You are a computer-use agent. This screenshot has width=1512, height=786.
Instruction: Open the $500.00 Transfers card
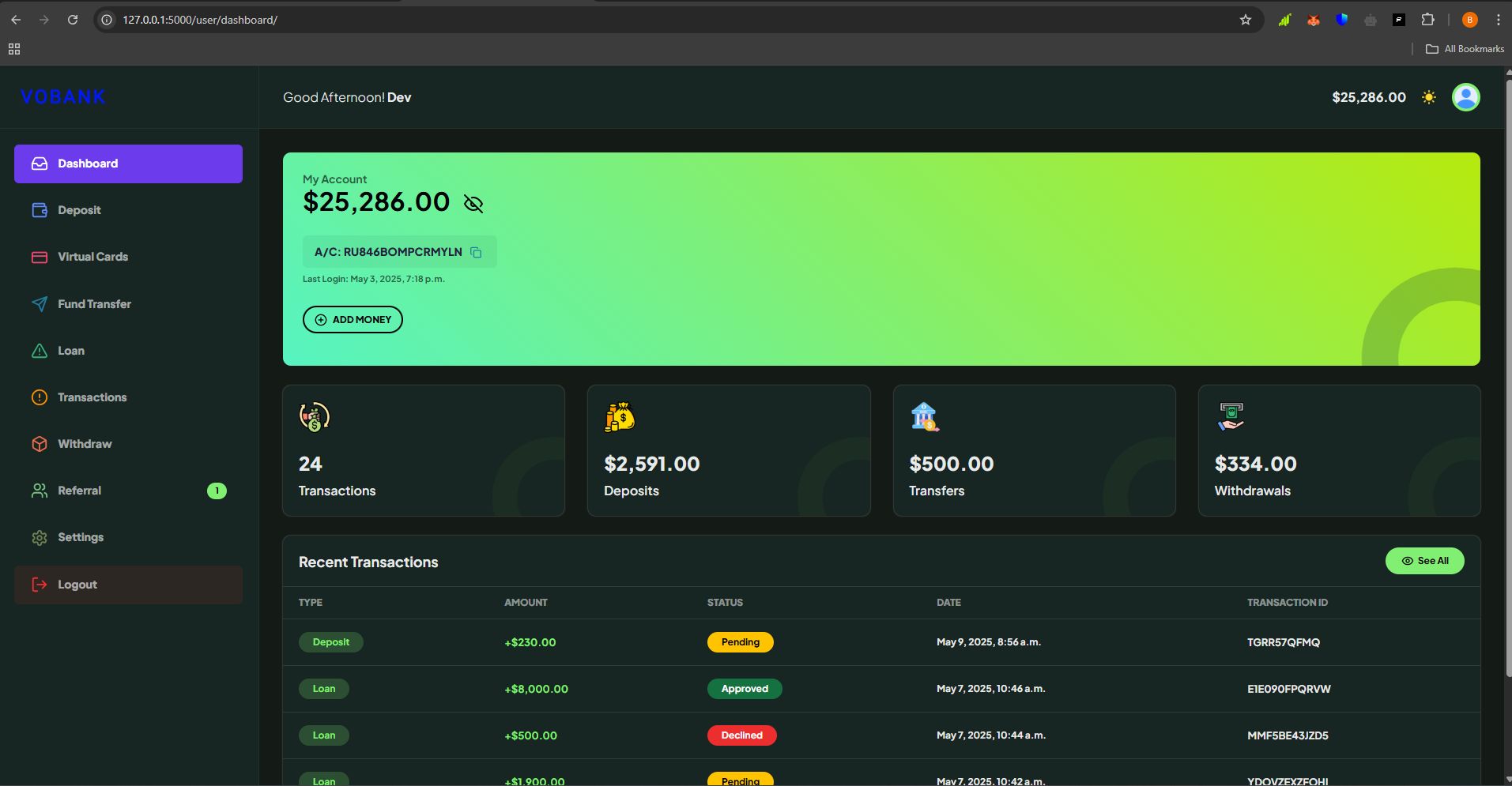click(x=1035, y=450)
